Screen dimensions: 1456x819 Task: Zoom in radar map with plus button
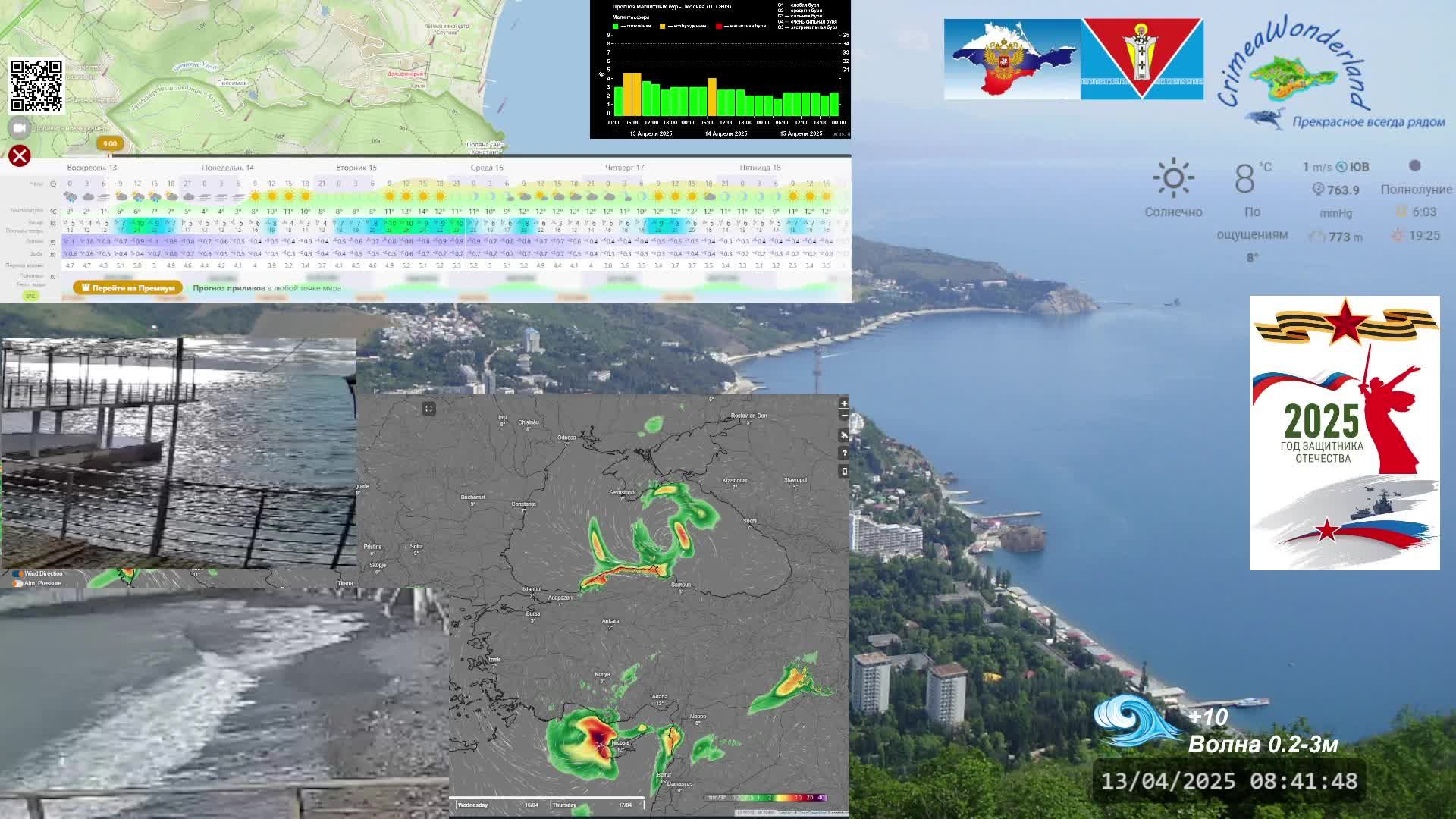[844, 404]
